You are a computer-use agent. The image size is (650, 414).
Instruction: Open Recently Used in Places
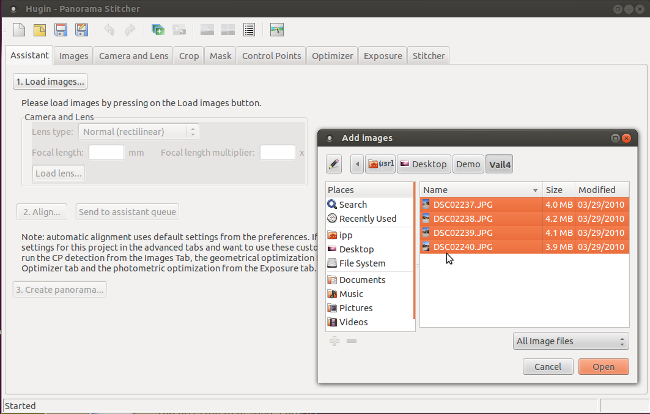tap(367, 219)
